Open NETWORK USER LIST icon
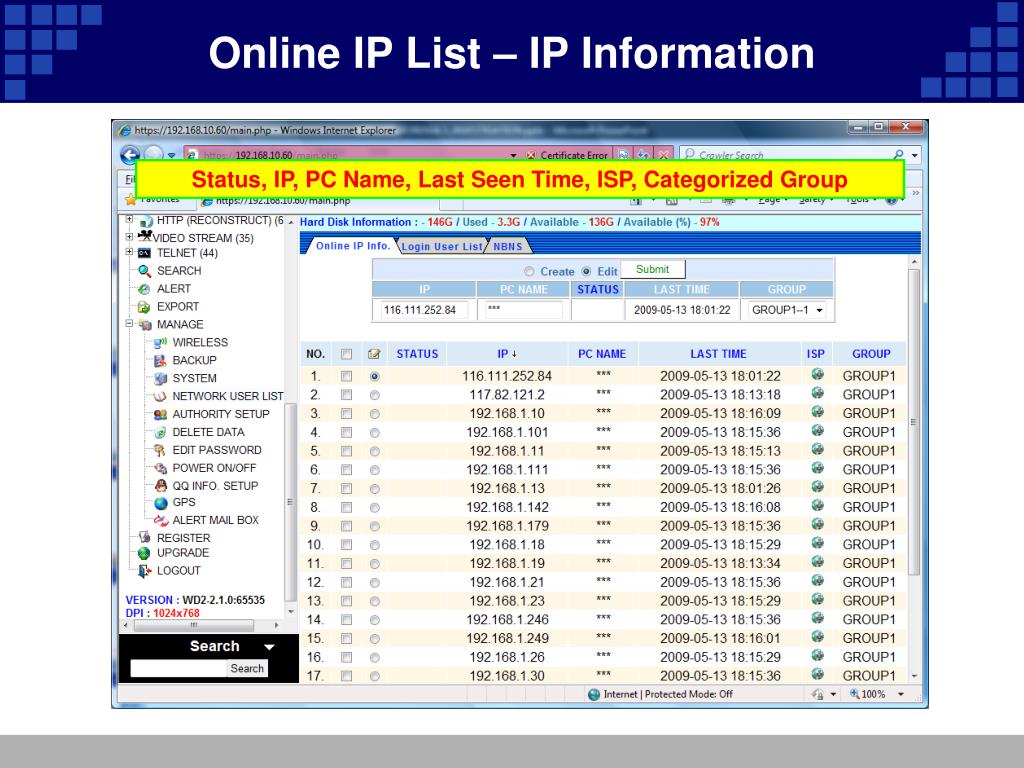This screenshot has height=768, width=1024. coord(160,396)
